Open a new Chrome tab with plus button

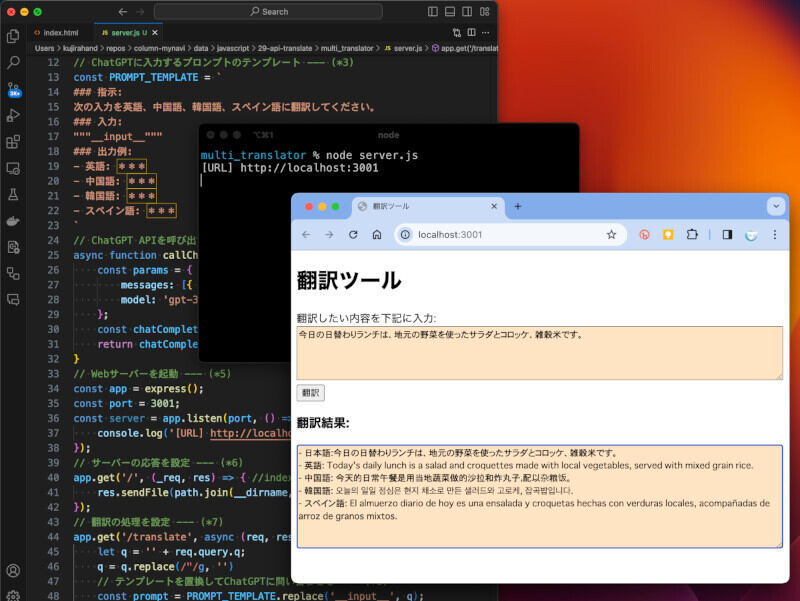pyautogui.click(x=518, y=206)
